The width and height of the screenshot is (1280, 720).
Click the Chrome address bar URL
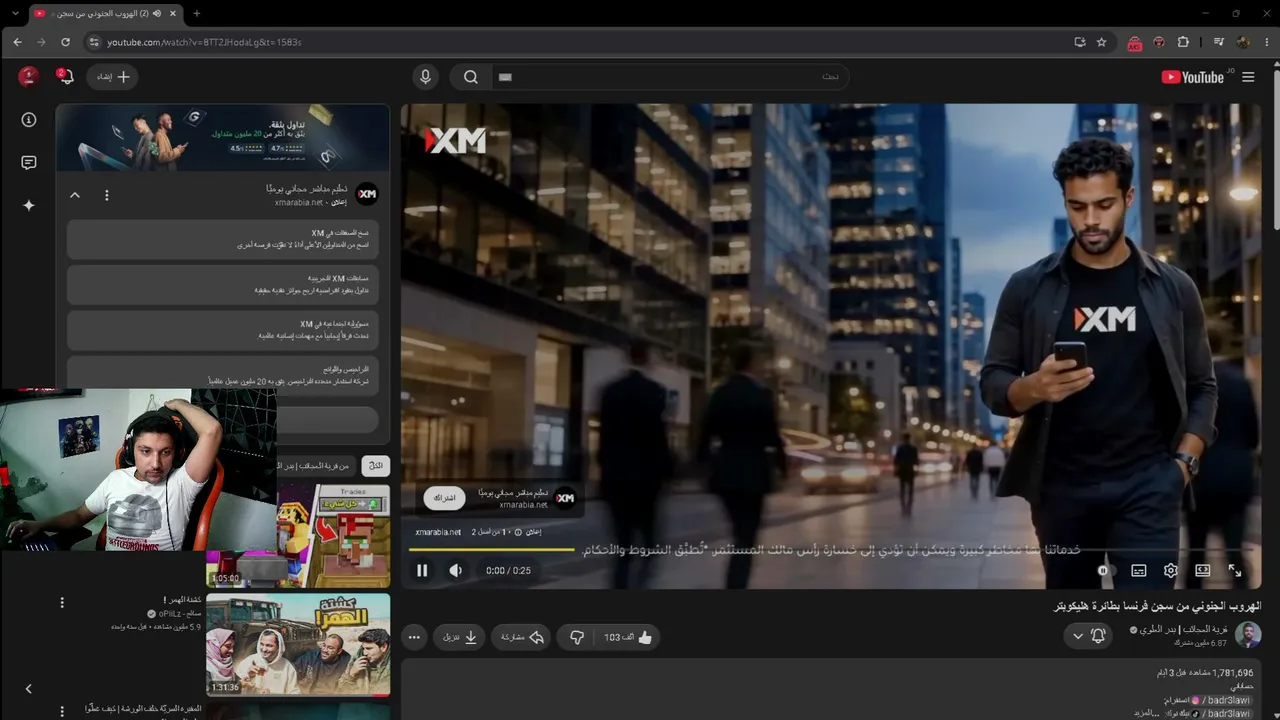pos(204,42)
